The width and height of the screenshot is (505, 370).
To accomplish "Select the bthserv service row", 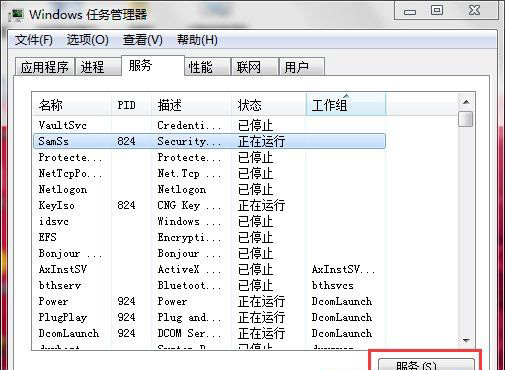I will tap(209, 285).
